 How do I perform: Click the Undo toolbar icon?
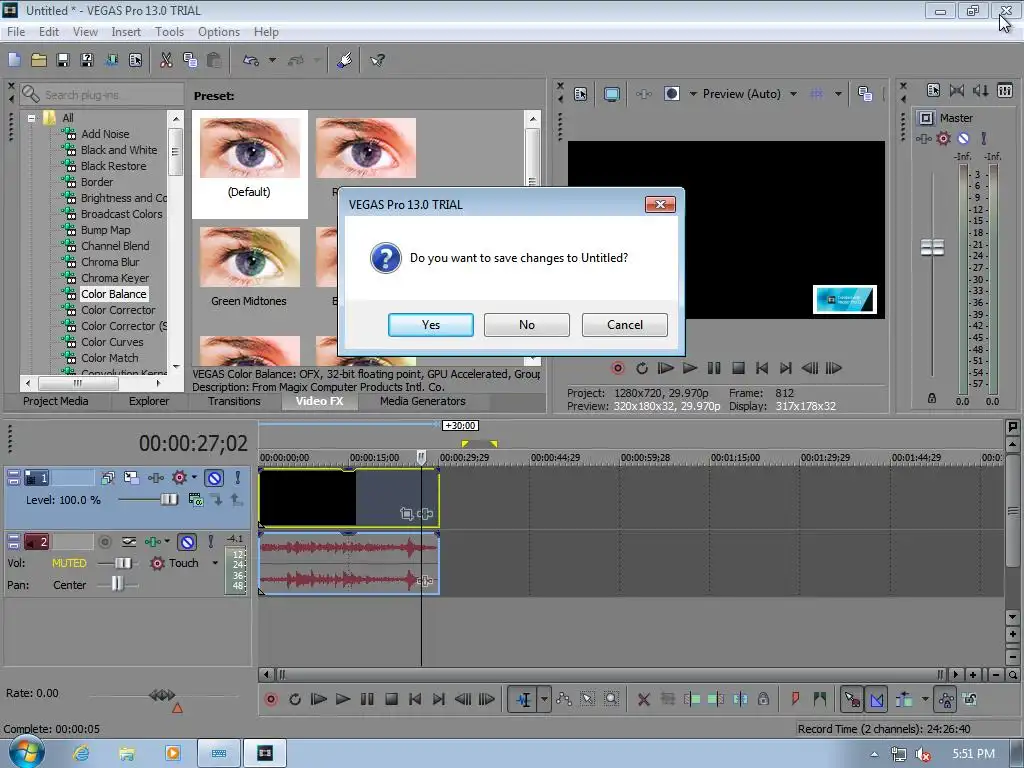(x=251, y=60)
